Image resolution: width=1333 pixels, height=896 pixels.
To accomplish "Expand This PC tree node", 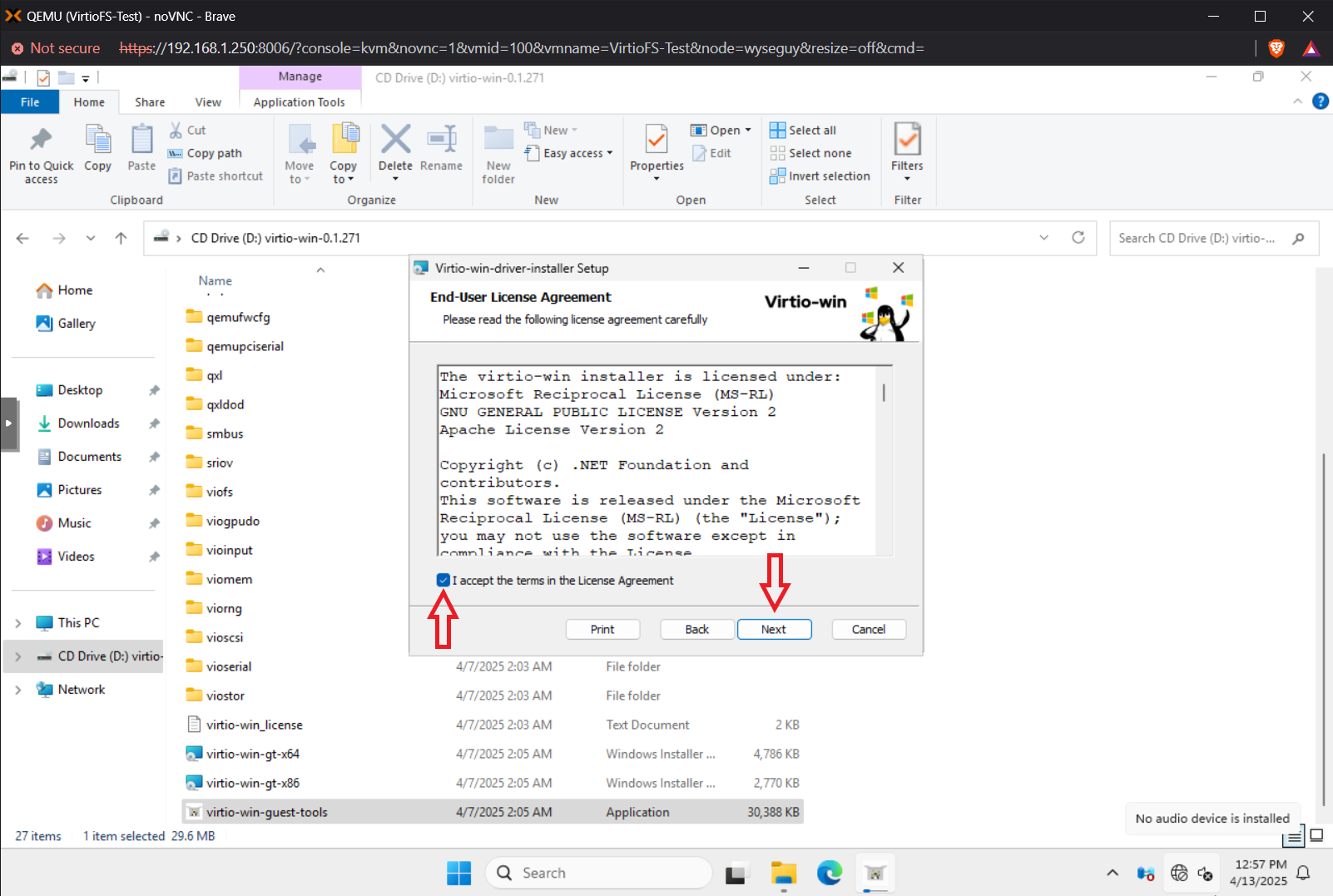I will pos(18,623).
